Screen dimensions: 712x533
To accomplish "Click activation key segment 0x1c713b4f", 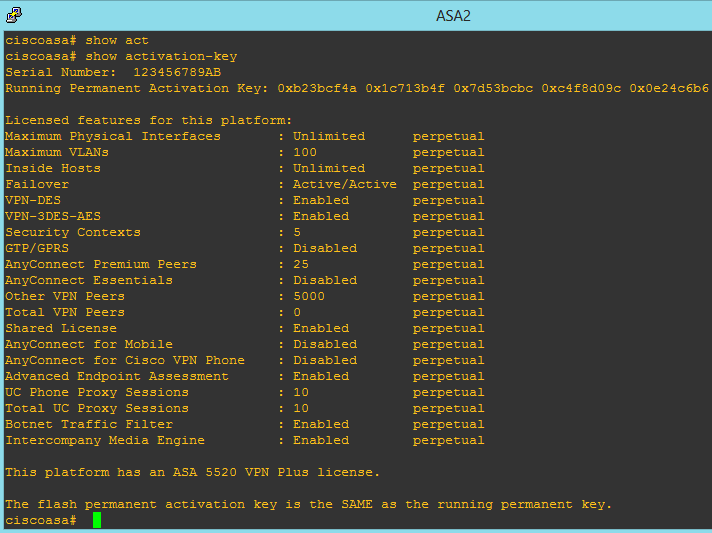I will [x=405, y=88].
